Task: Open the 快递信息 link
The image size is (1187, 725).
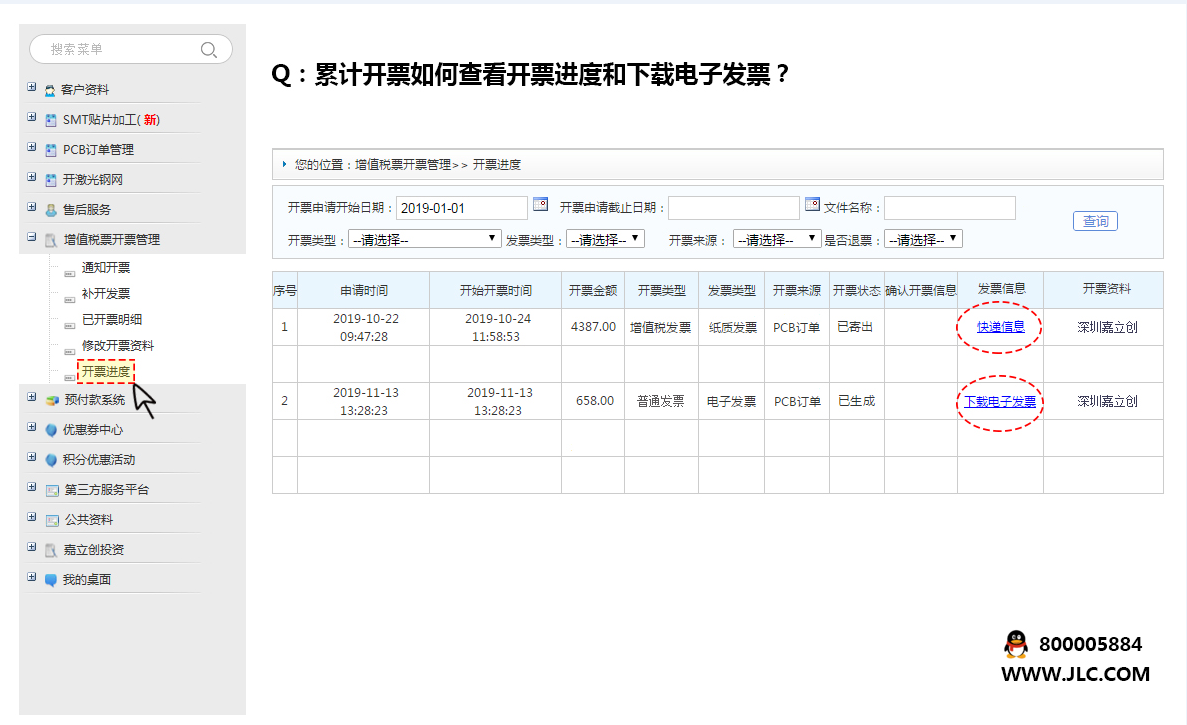Action: pos(1000,327)
